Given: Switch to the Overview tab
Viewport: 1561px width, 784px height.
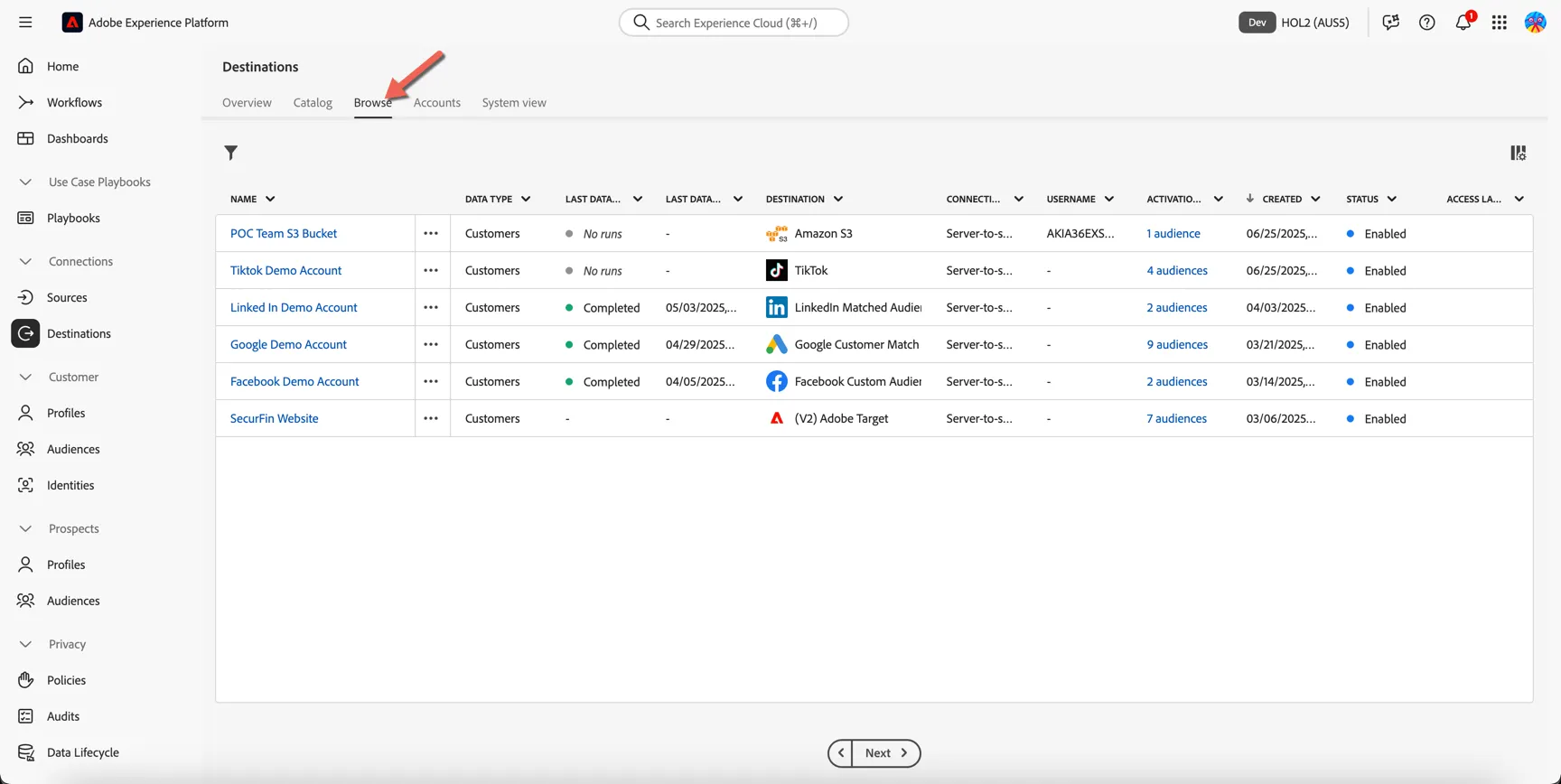Looking at the screenshot, I should (x=247, y=102).
